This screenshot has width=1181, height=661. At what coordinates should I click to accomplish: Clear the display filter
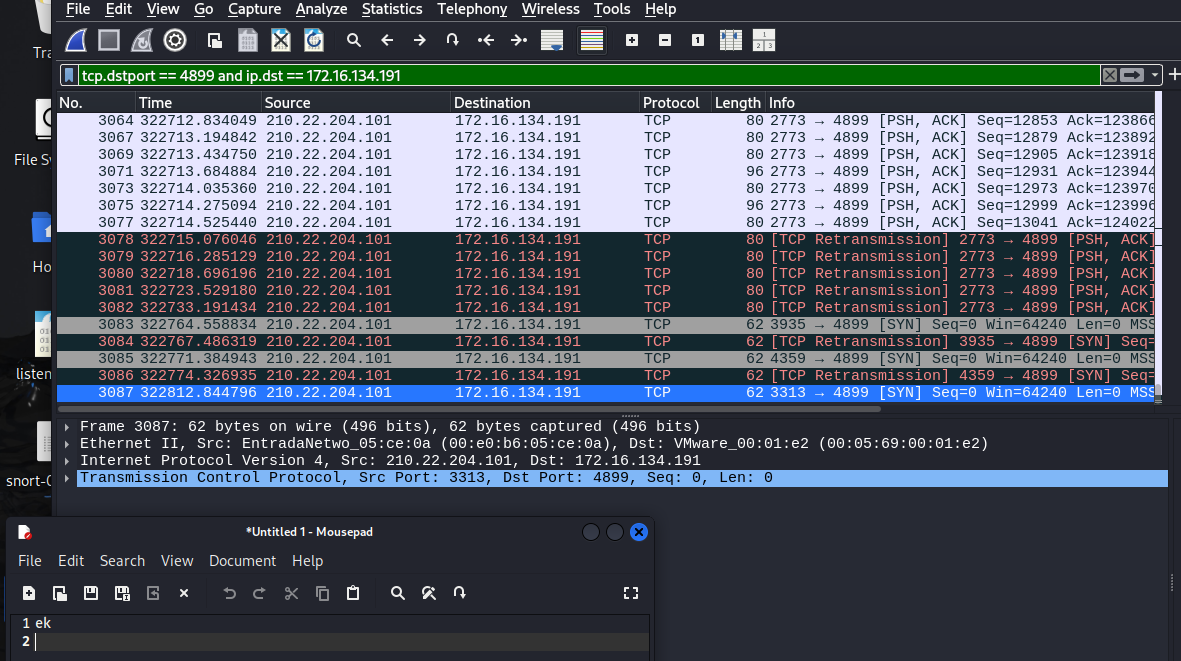point(1109,75)
